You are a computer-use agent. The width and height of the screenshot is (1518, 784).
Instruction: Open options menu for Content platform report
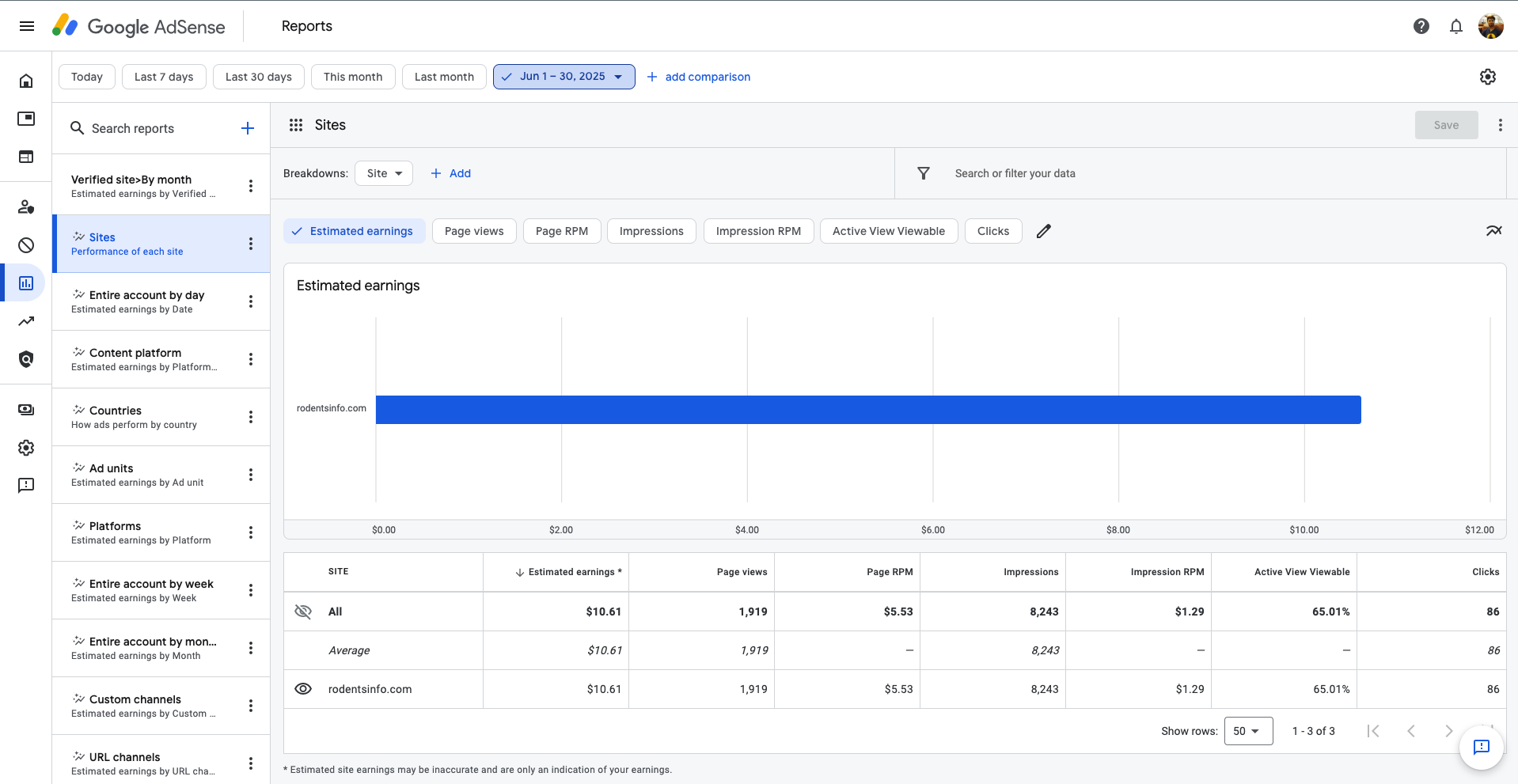point(251,359)
